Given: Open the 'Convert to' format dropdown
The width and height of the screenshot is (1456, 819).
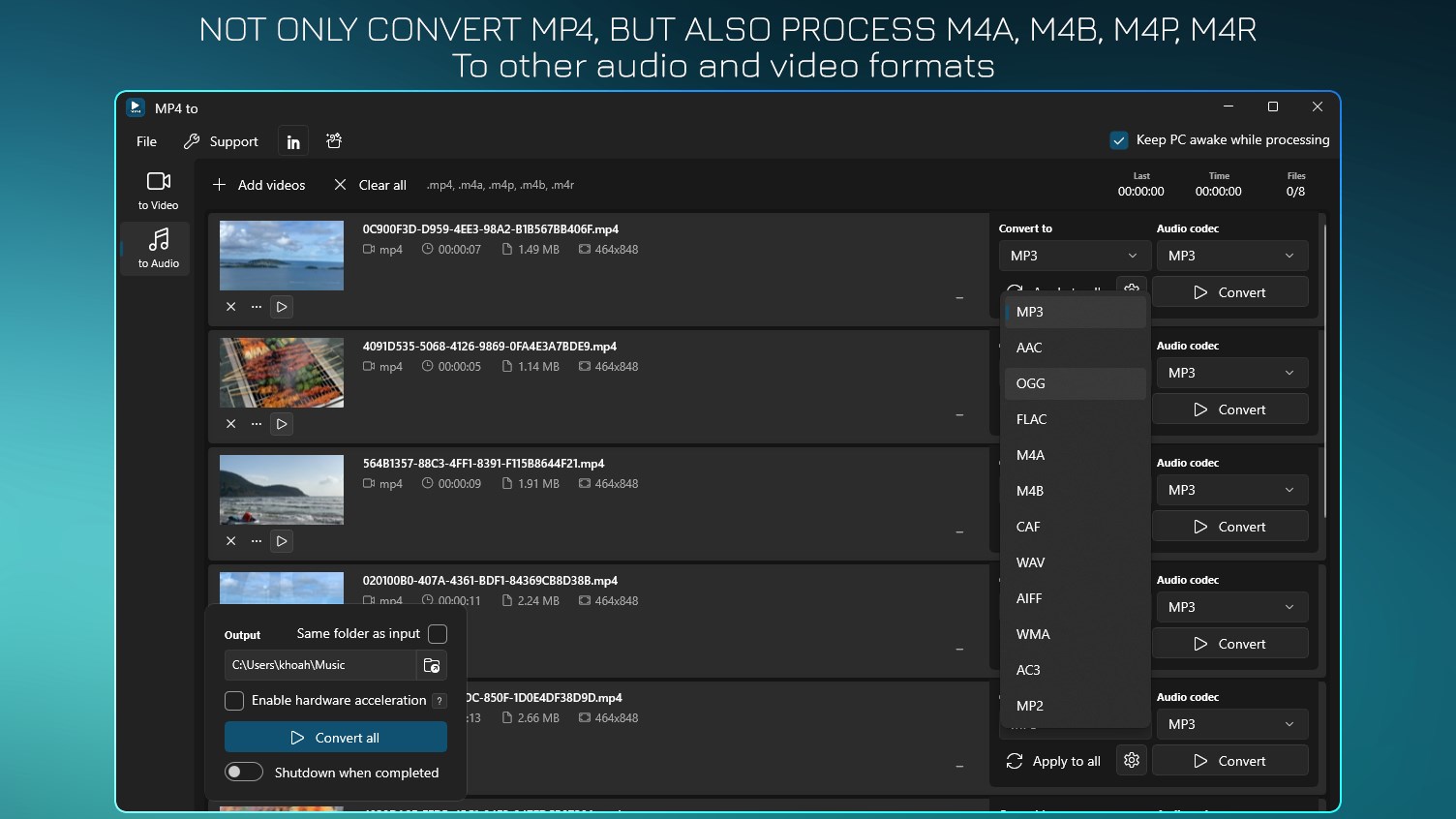Looking at the screenshot, I should pos(1074,255).
